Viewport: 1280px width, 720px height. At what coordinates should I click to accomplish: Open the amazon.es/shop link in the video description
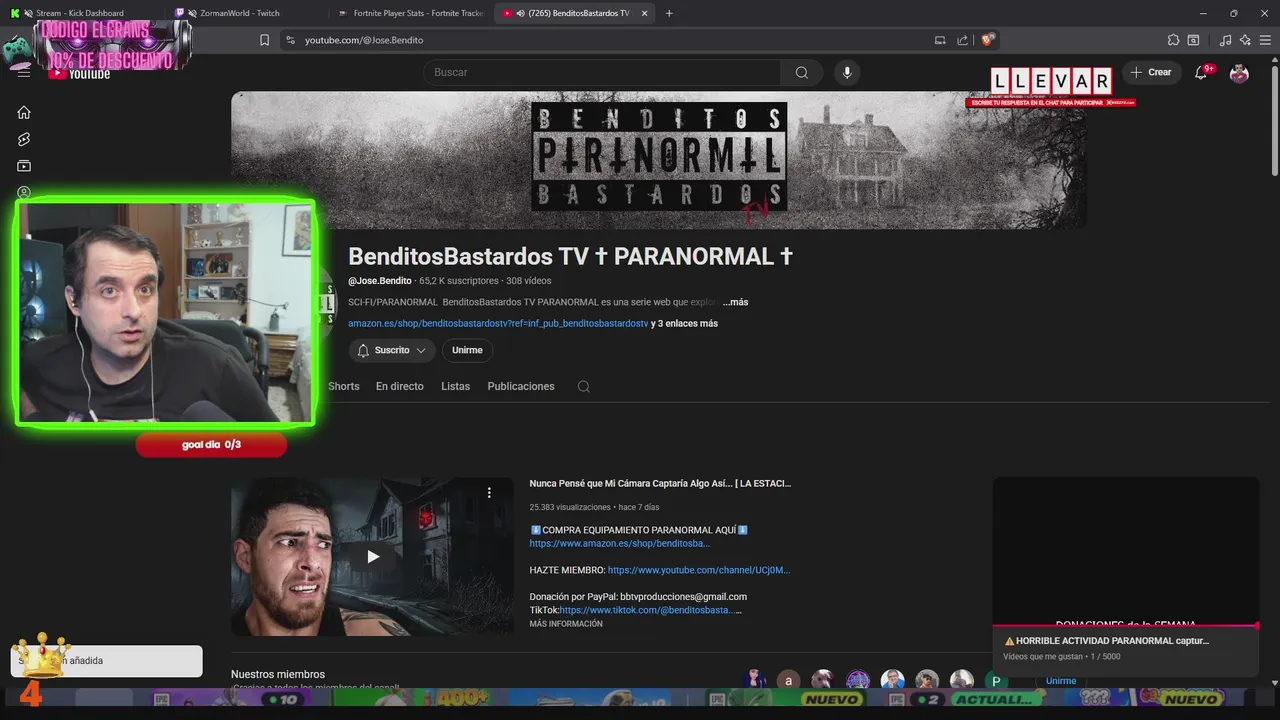click(620, 543)
